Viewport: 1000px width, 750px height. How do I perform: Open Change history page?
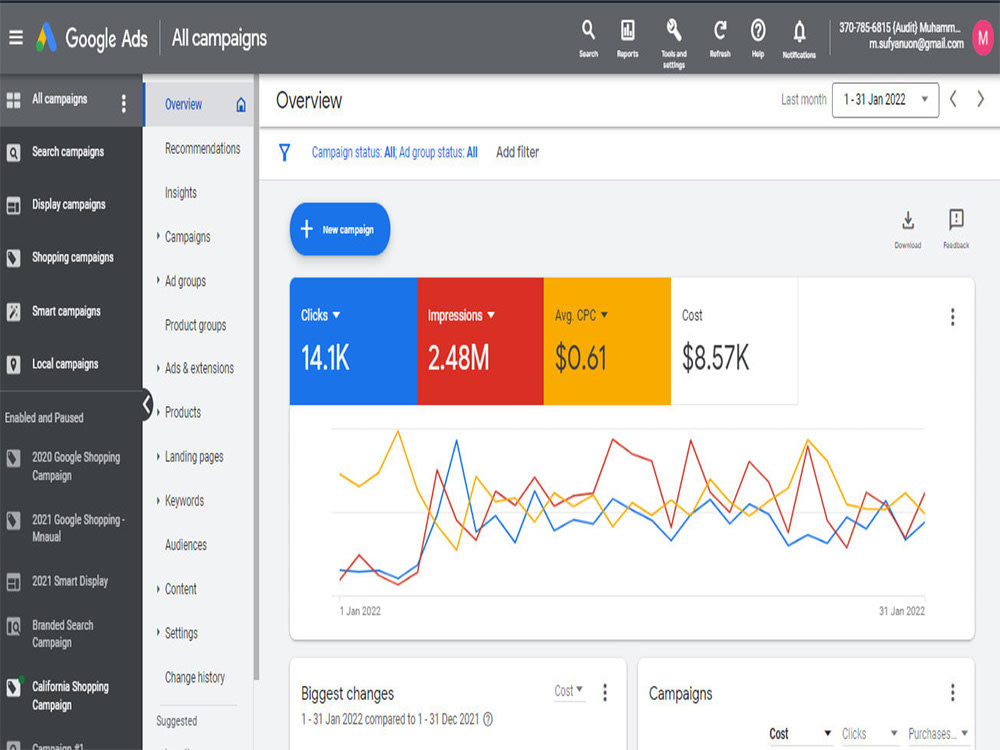tap(195, 677)
